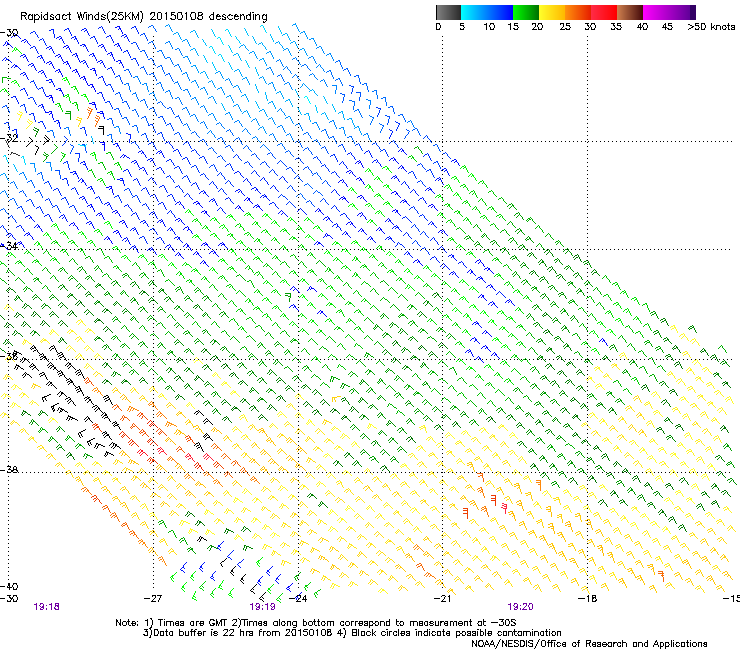Image resolution: width=740 pixels, height=650 pixels.
Task: Click the yellow 20-25 knots legend swatch
Action: click(x=552, y=12)
